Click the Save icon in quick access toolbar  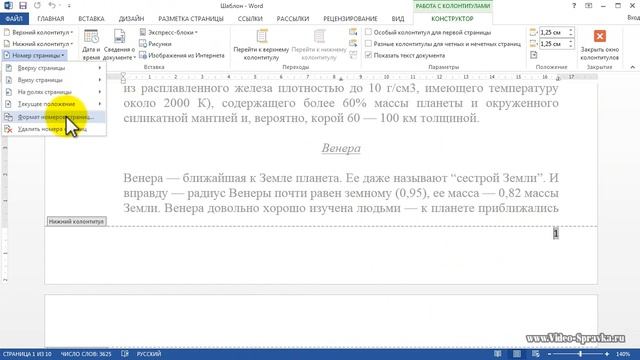click(23, 6)
